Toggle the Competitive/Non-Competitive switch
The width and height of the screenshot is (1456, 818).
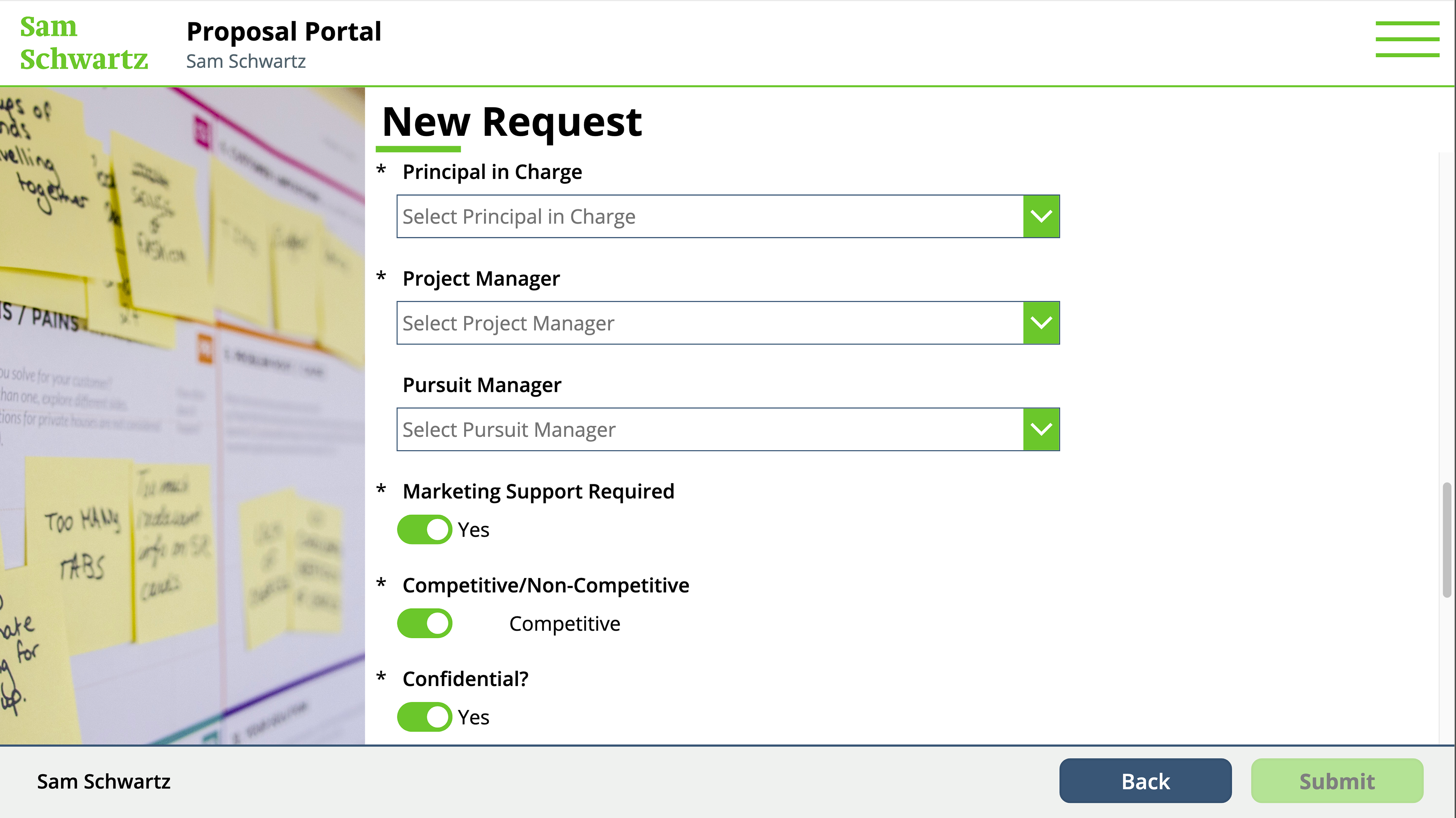pos(425,623)
